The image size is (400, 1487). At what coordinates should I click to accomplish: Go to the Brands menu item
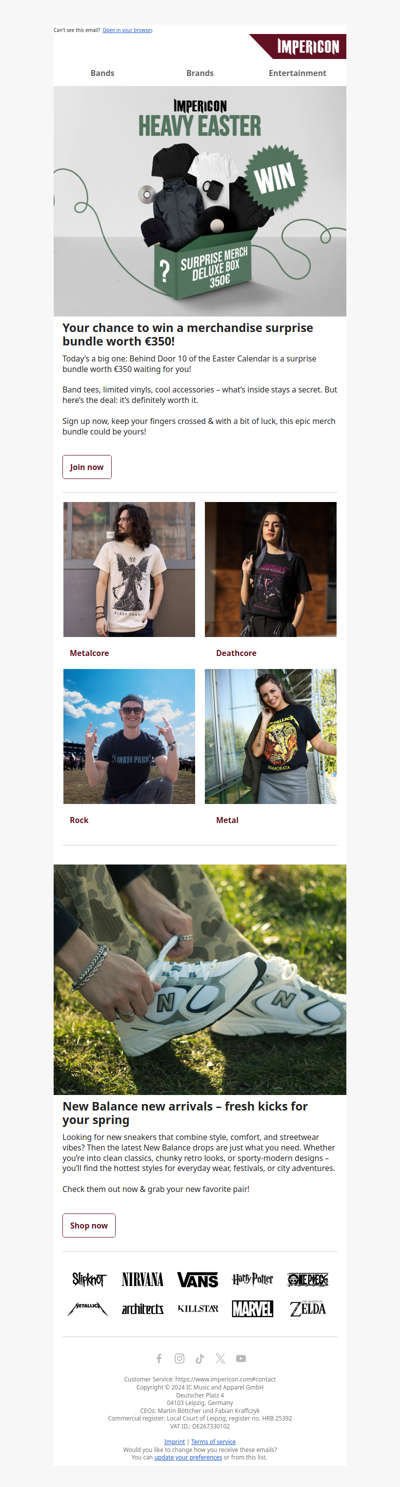tap(200, 73)
